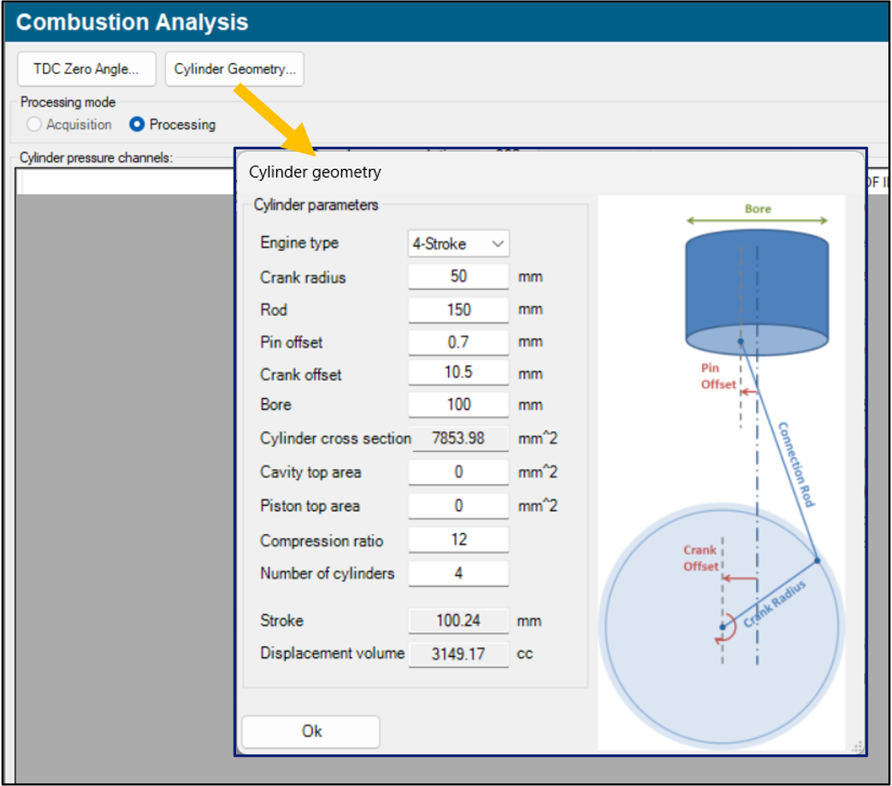892x786 pixels.
Task: Click the Crank Radius diagram label
Action: 775,603
